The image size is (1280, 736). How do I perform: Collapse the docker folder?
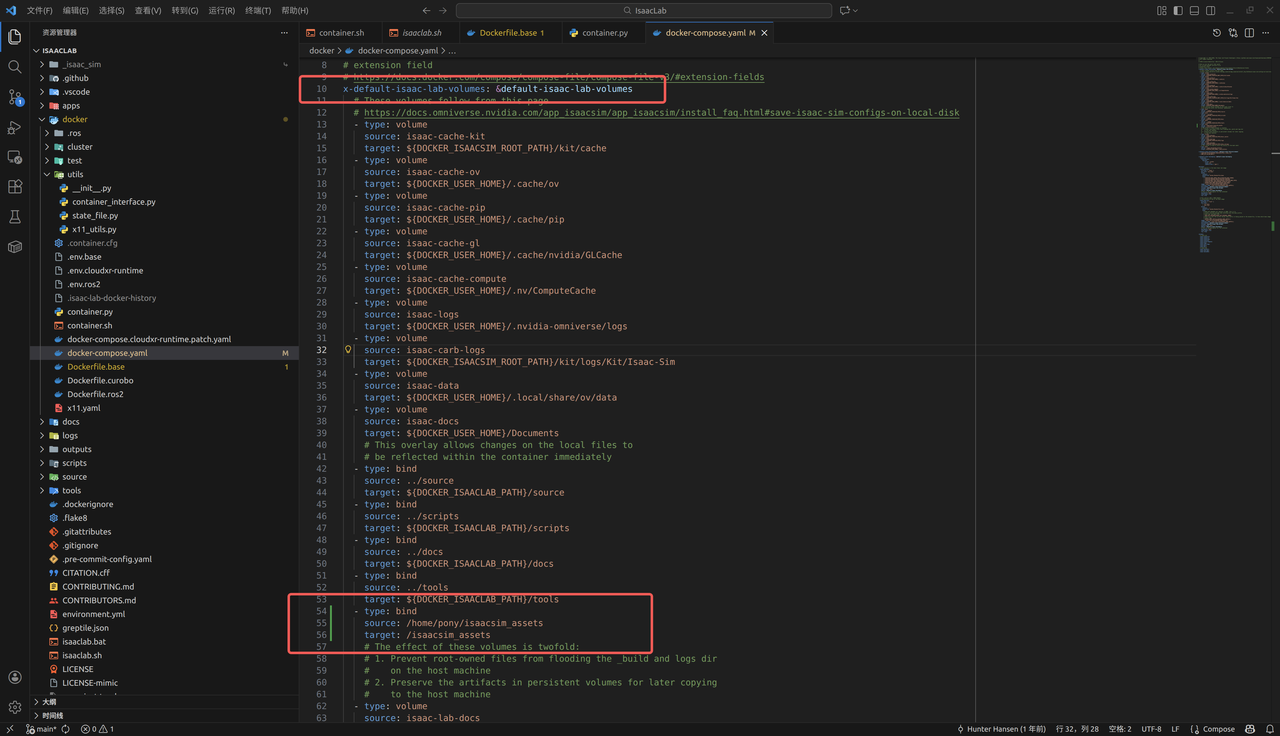tap(164, 119)
